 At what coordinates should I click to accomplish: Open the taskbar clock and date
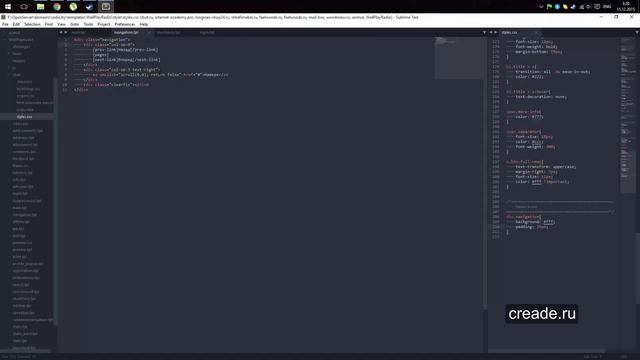coord(626,7)
